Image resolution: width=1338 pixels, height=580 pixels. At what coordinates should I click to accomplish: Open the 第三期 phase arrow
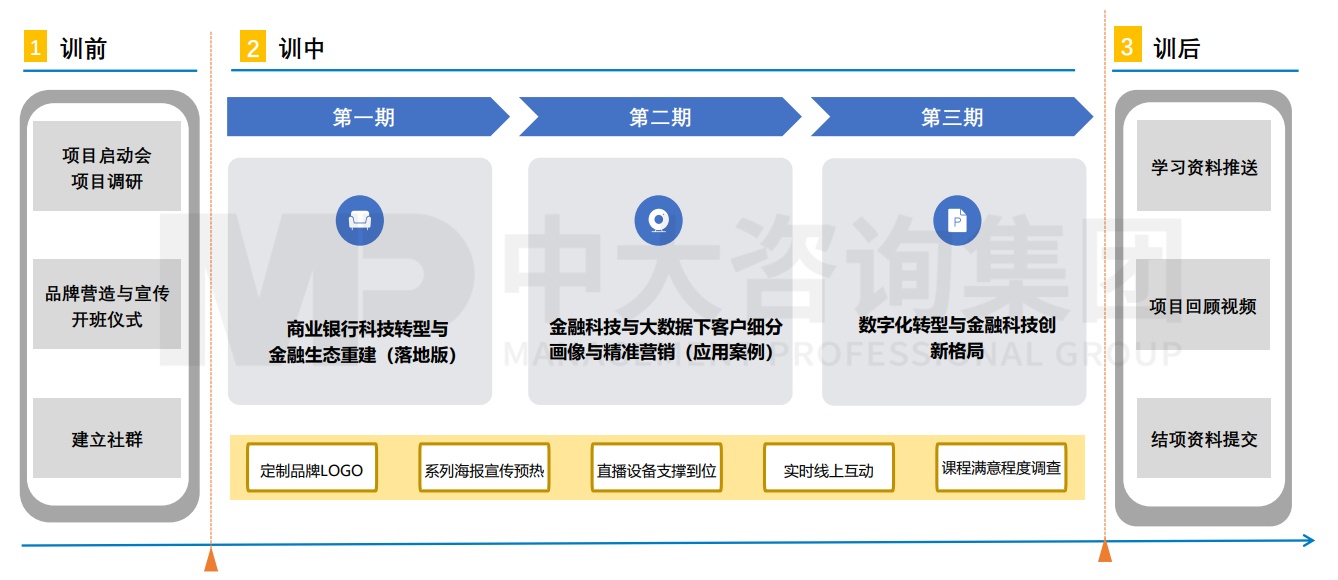(x=950, y=117)
